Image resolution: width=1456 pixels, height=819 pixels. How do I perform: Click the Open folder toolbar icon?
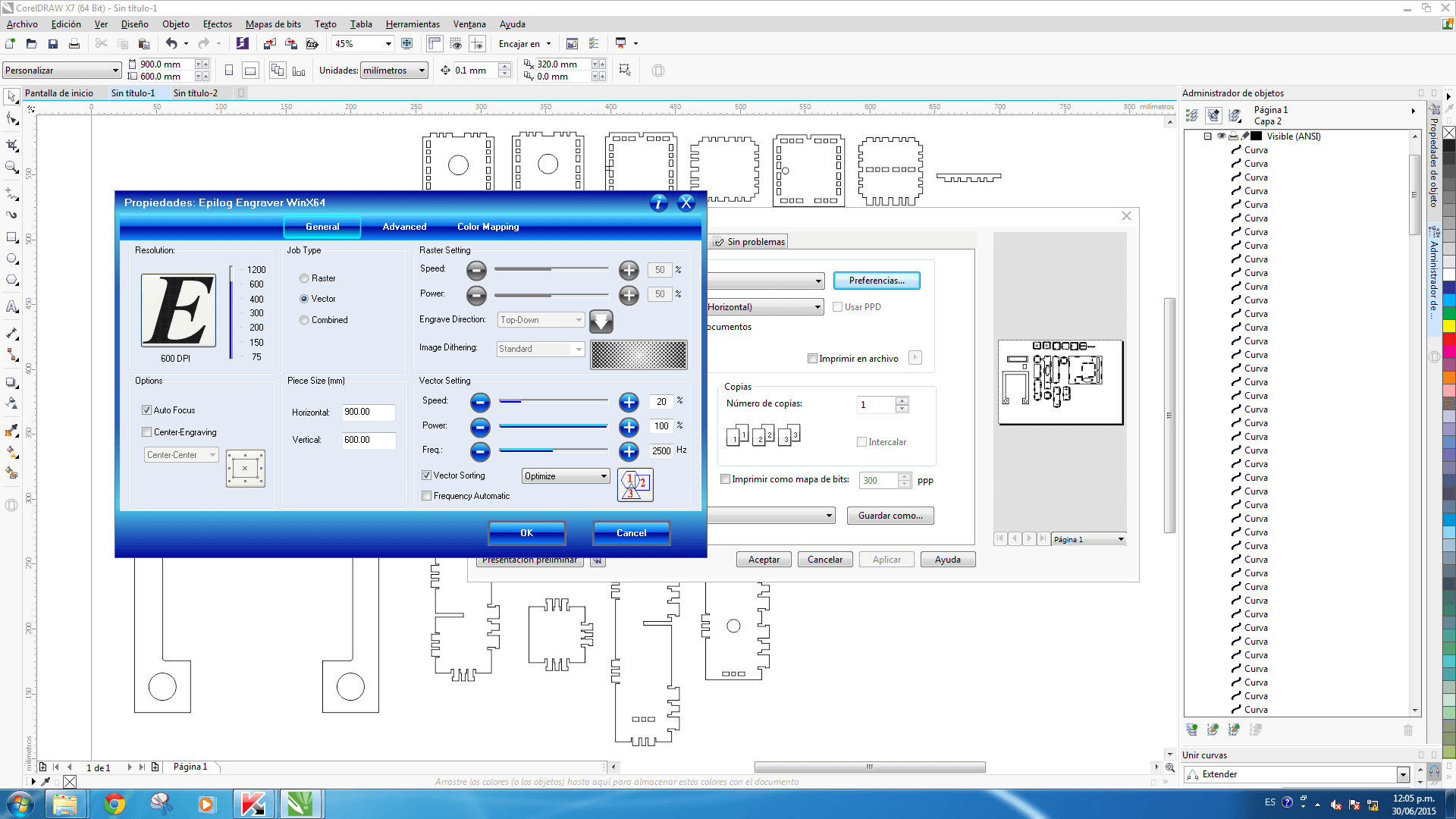(31, 44)
